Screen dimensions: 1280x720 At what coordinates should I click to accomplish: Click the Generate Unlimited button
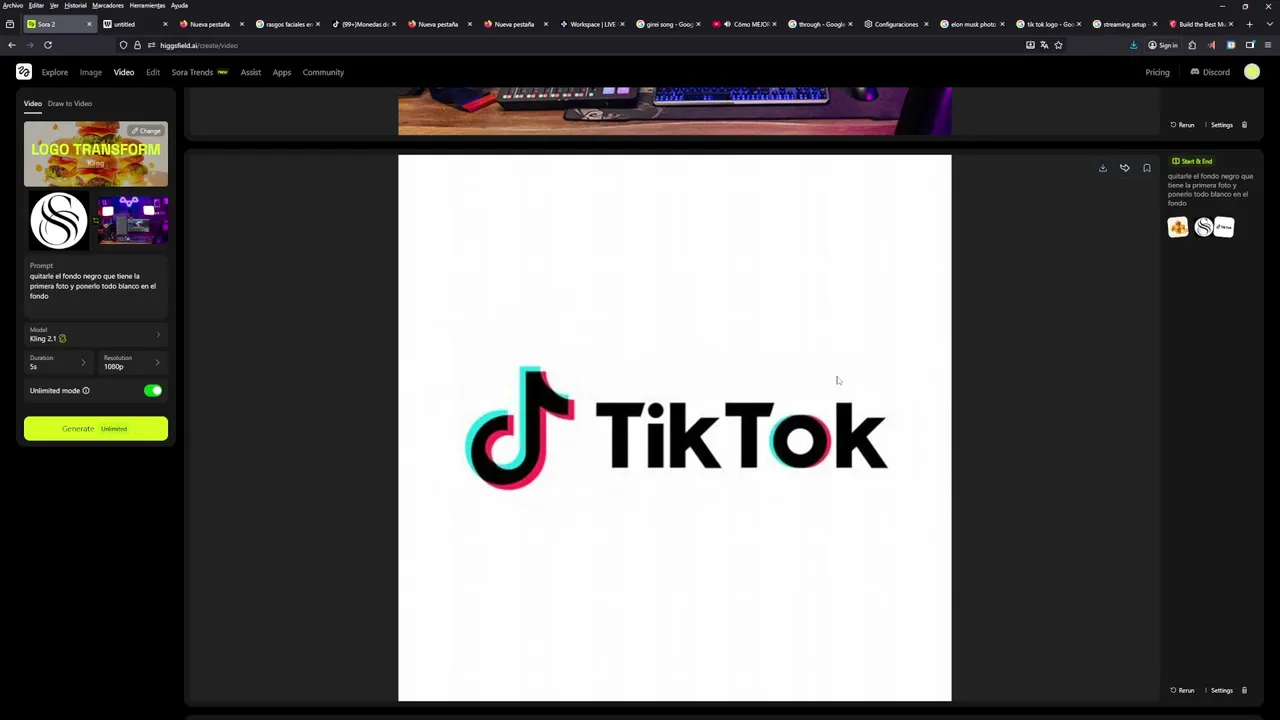96,429
